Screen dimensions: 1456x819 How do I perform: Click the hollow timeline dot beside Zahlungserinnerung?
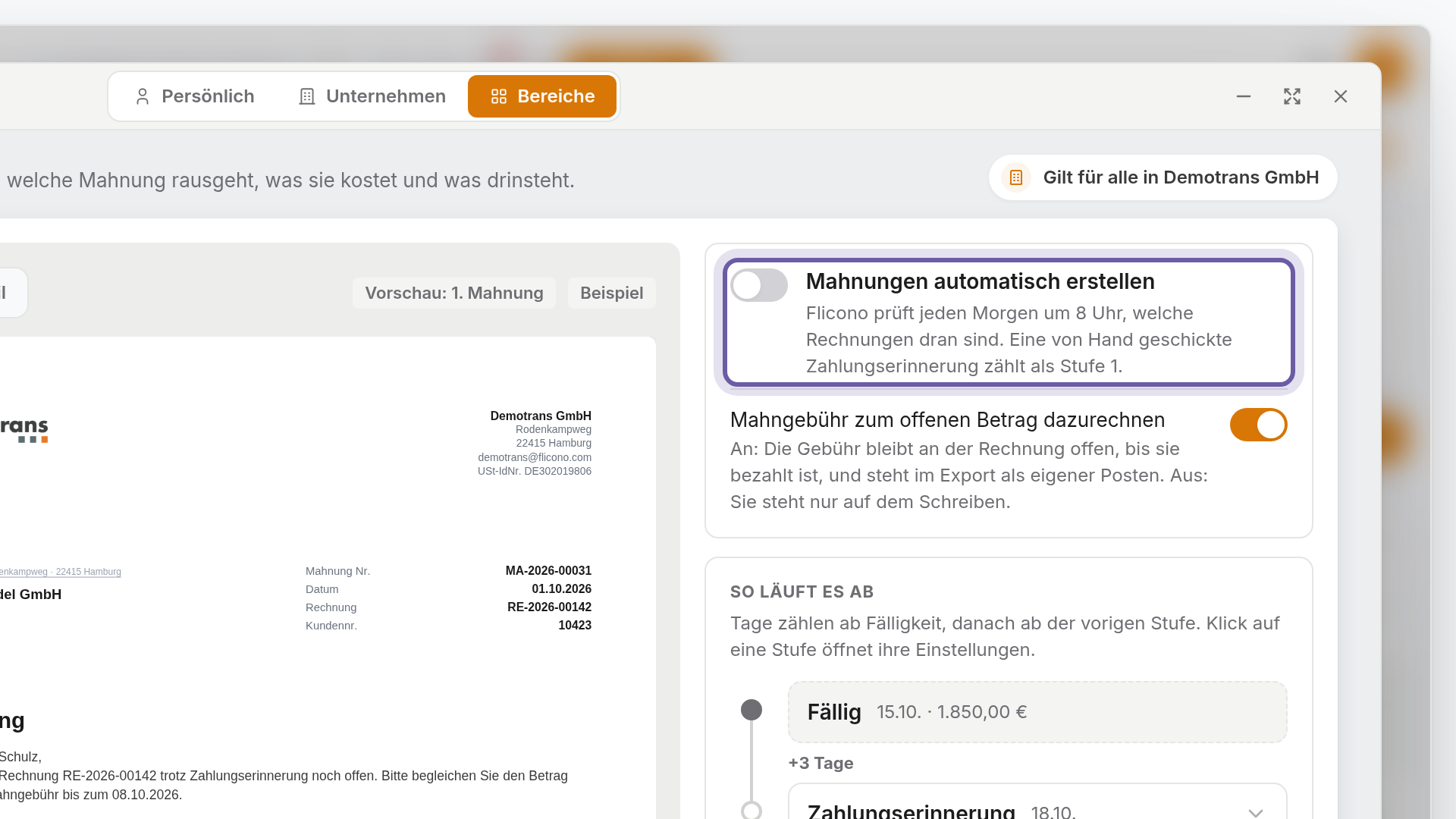click(752, 810)
